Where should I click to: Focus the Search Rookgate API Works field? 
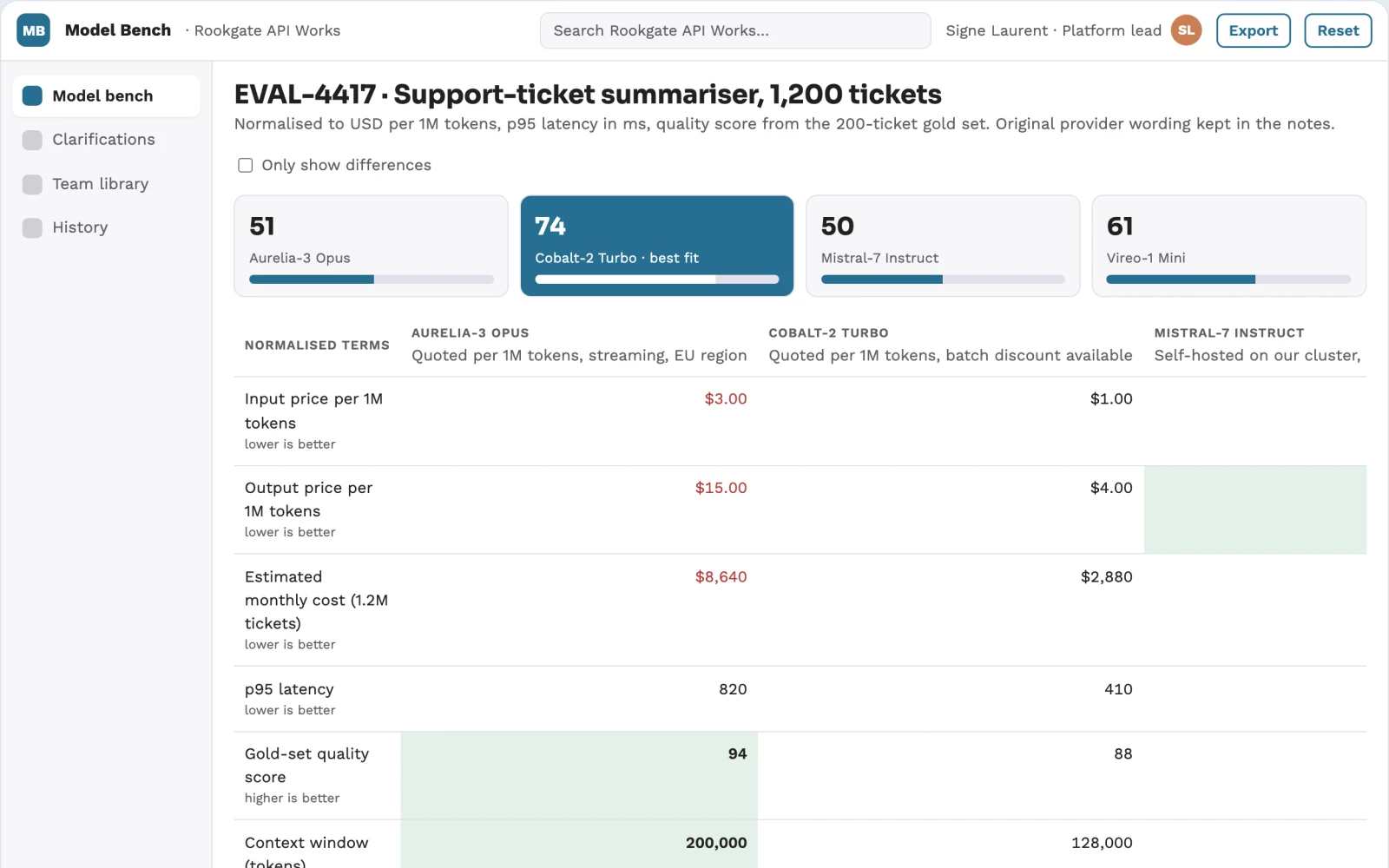coord(735,30)
